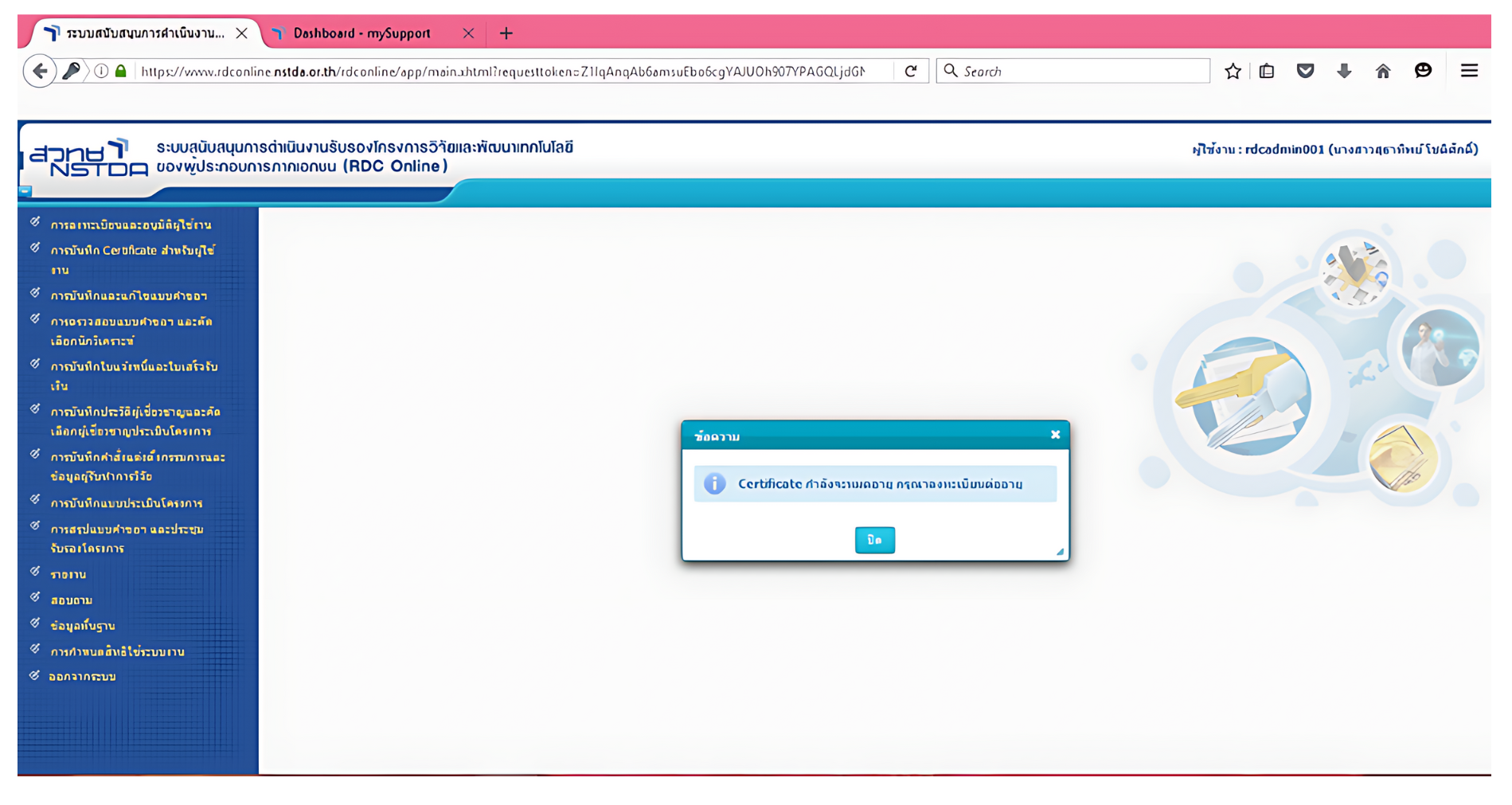This screenshot has width=1512, height=805.
Task: Click the ปิด button in the message dialog
Action: click(x=874, y=540)
